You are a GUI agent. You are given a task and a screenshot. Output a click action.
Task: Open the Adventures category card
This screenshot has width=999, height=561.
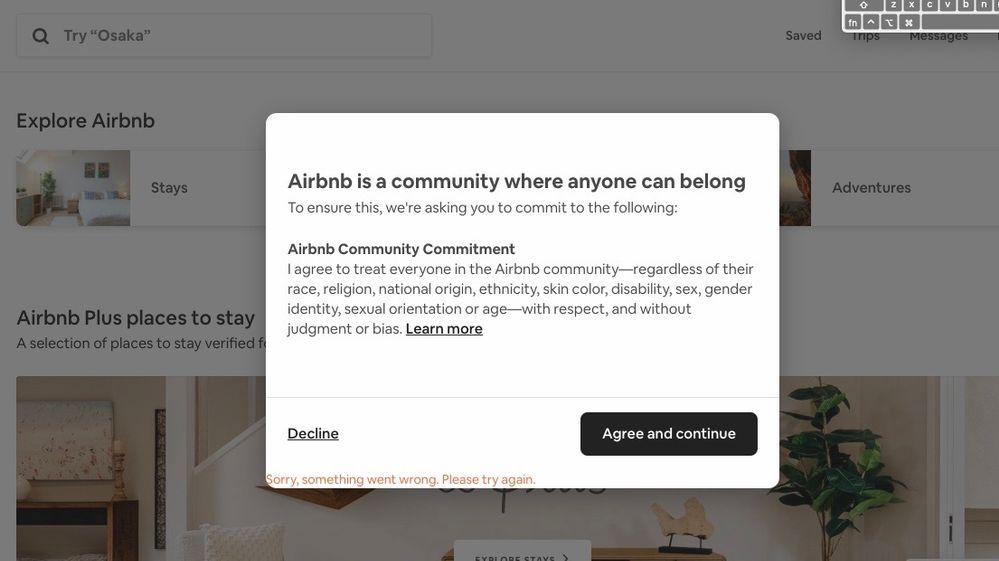click(889, 188)
